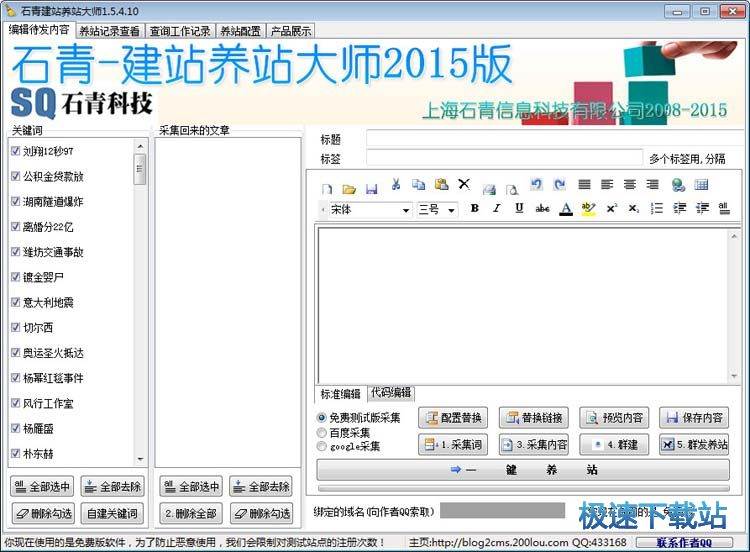Screen dimensions: 750x552
Task: Click the Undo arrow icon
Action: point(536,185)
